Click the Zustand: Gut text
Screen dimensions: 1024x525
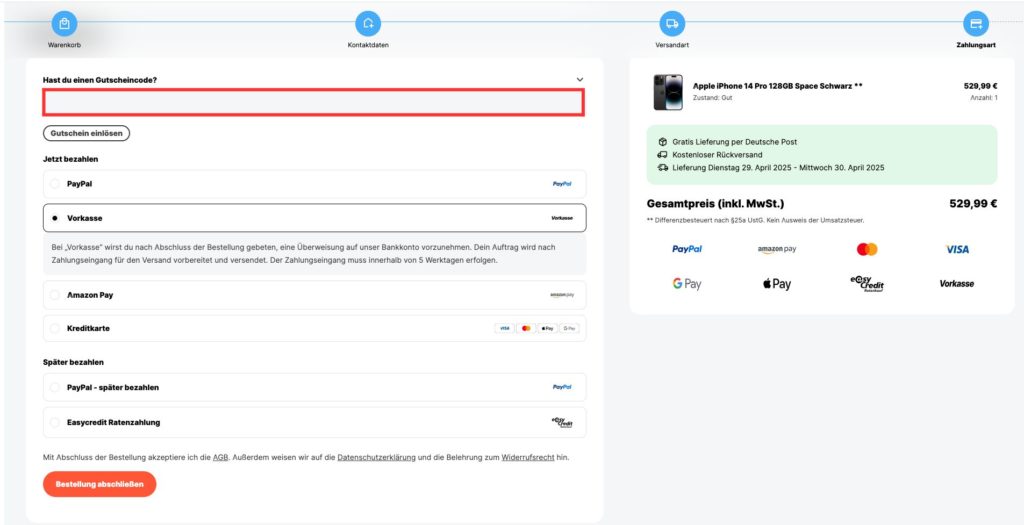pyautogui.click(x=712, y=97)
